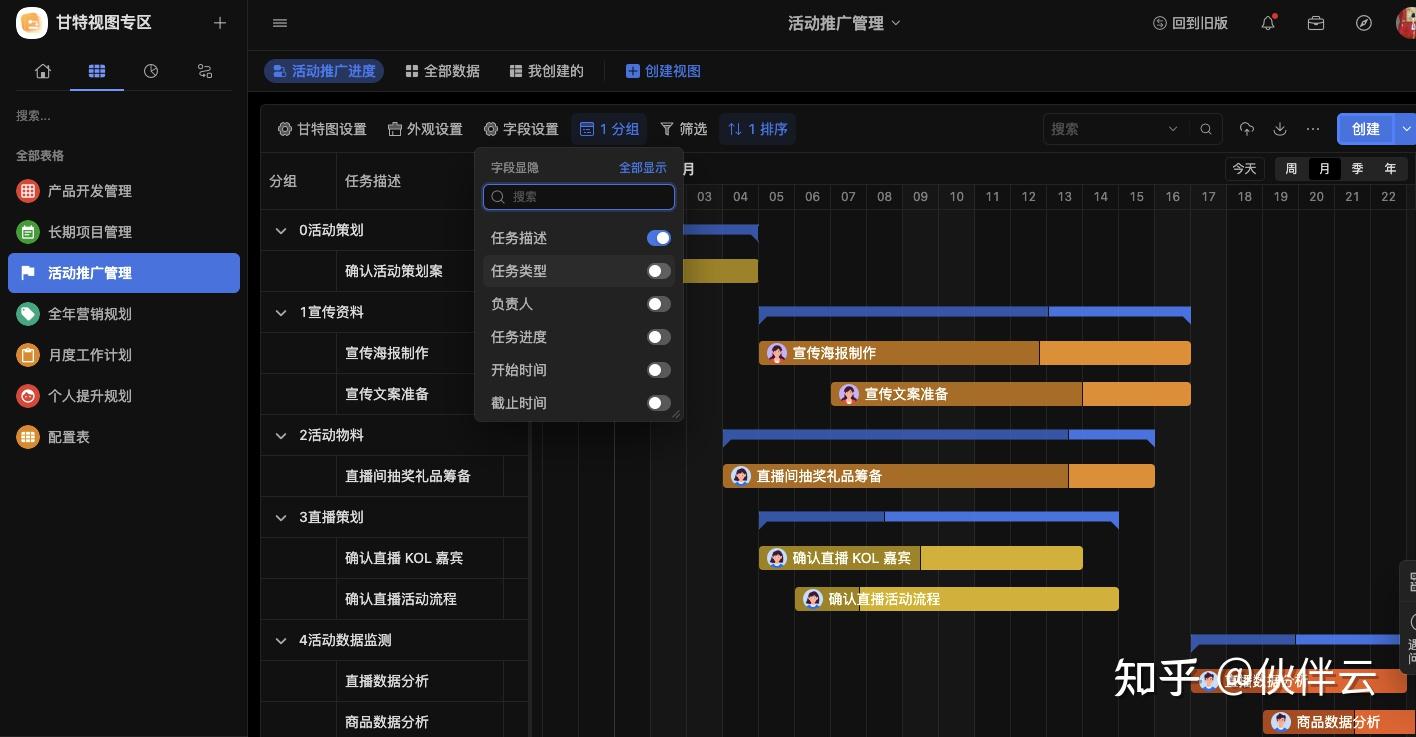Image resolution: width=1416 pixels, height=737 pixels.
Task: Open 长期项目管理 table
Action: [124, 232]
